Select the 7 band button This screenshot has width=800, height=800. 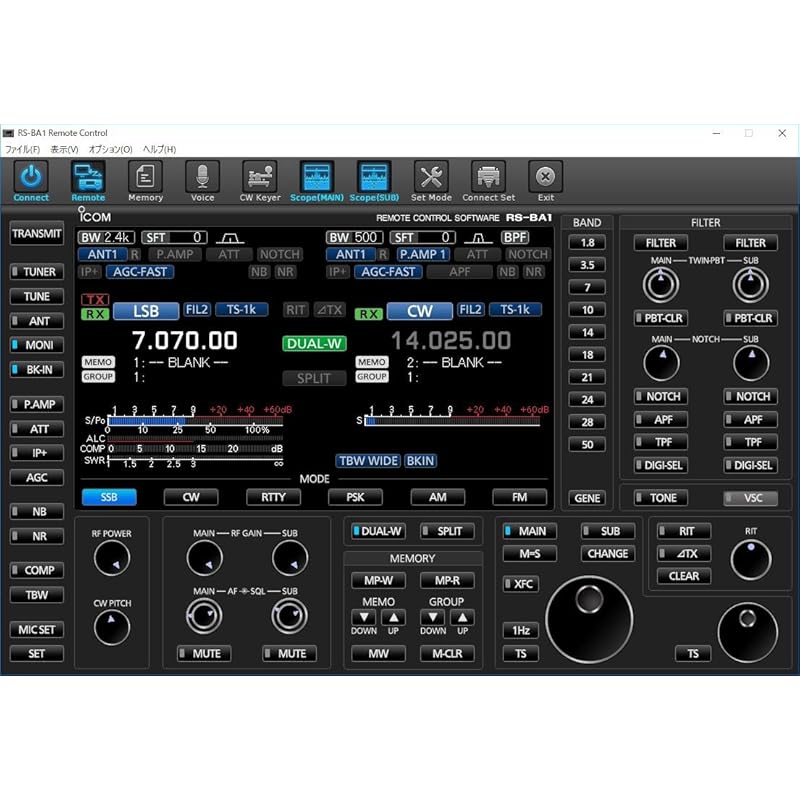(x=587, y=287)
